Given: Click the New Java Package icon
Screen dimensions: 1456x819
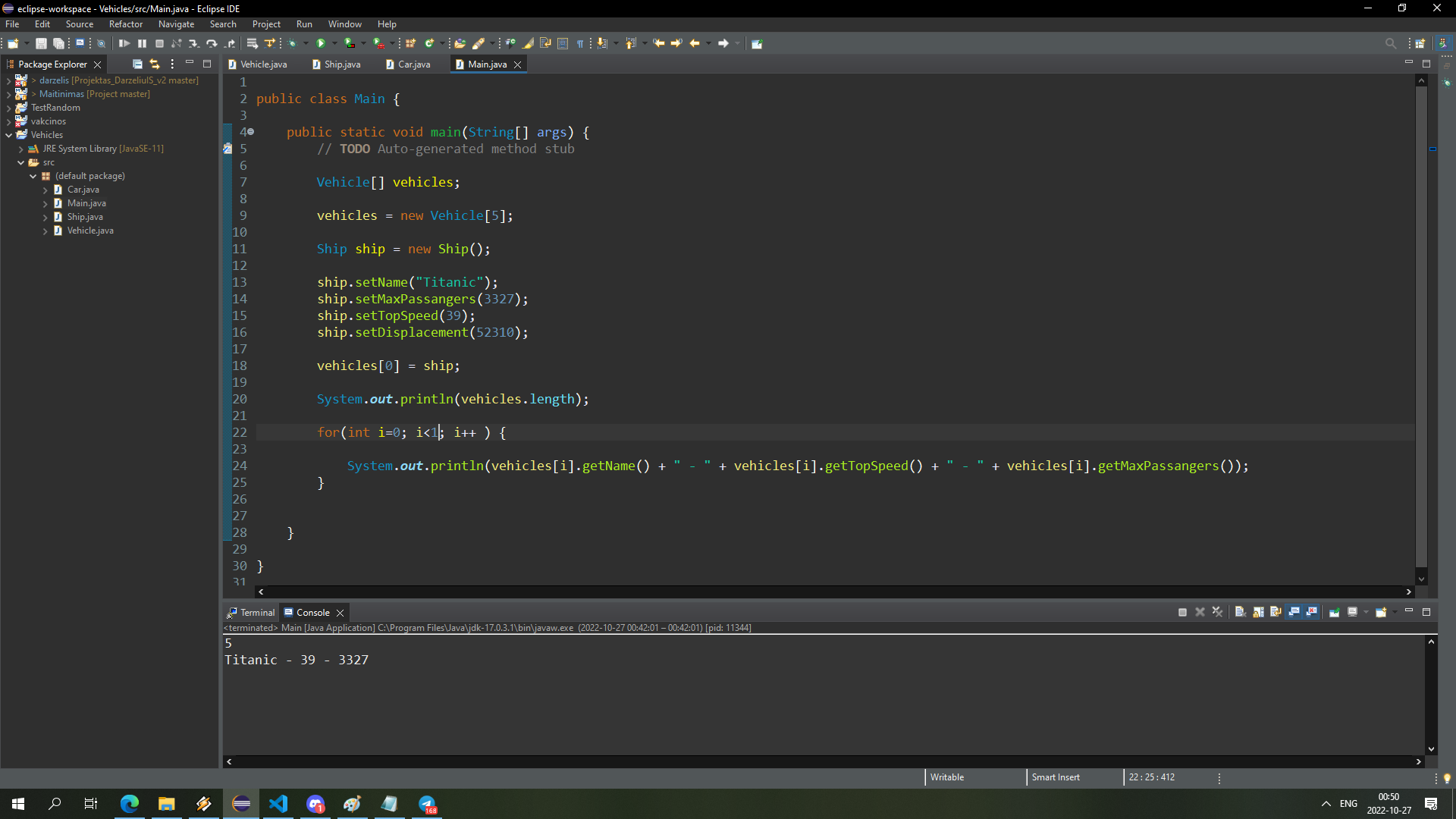Looking at the screenshot, I should pyautogui.click(x=410, y=43).
